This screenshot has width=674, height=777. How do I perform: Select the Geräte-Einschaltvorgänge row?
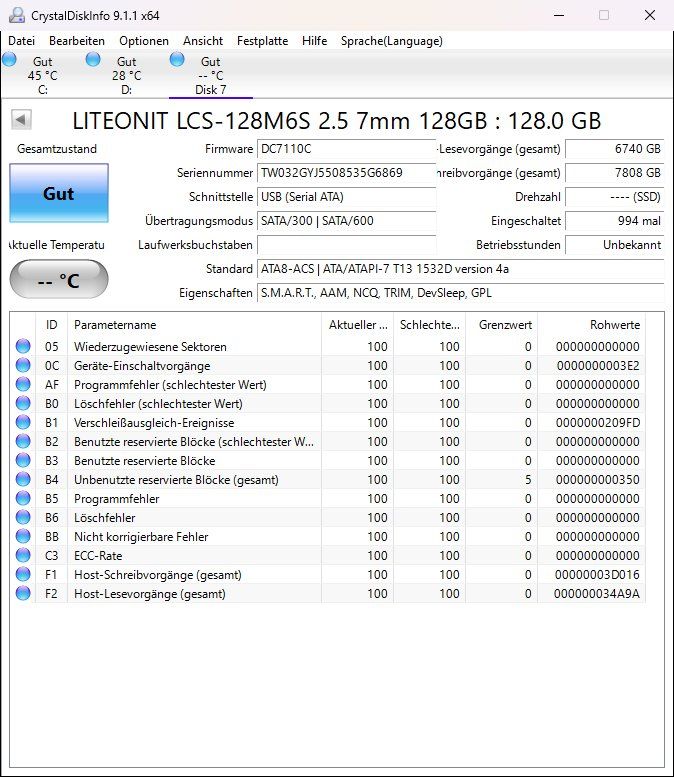pos(328,366)
